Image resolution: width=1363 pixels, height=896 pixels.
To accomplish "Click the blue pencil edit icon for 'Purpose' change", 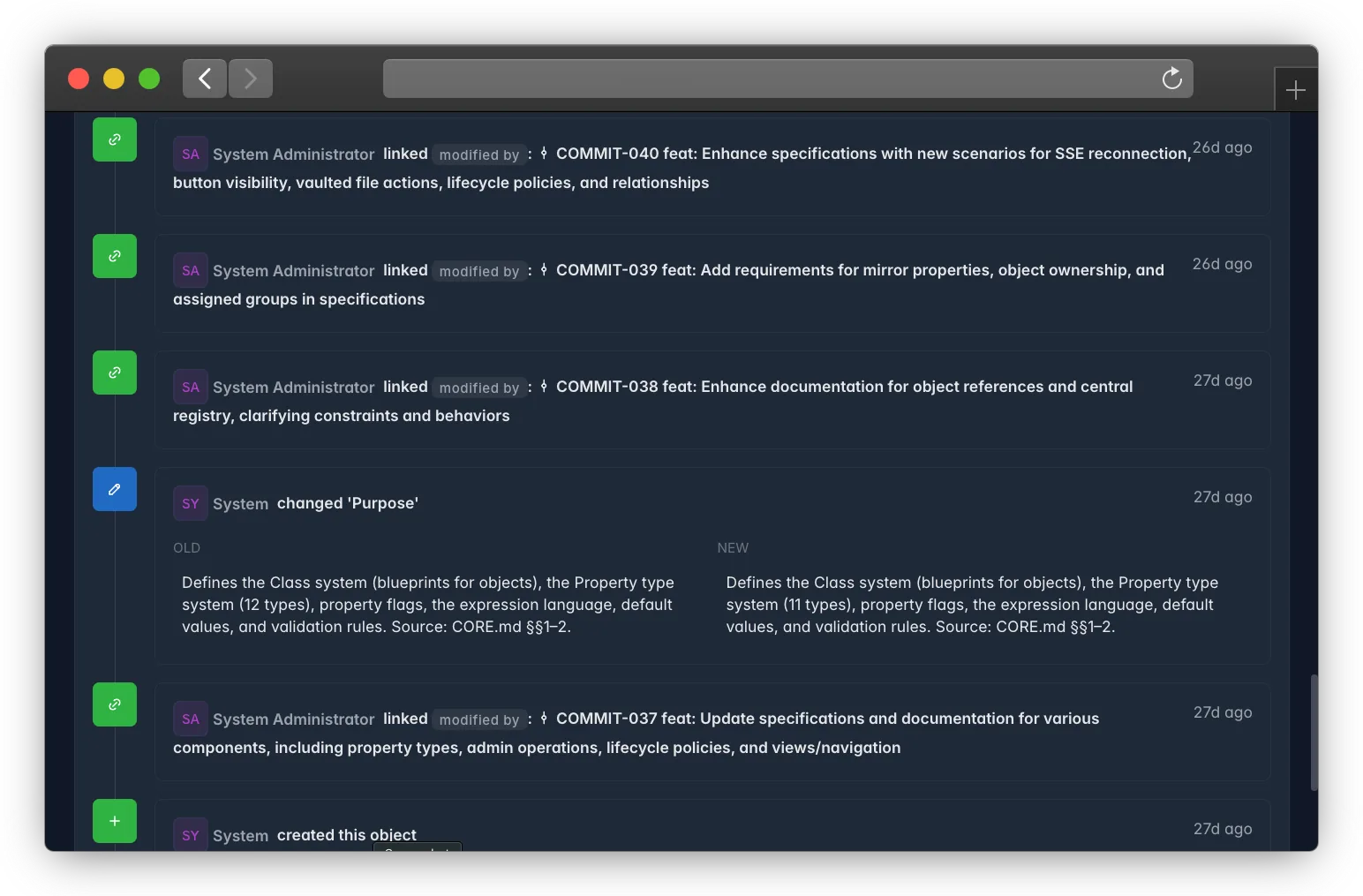I will 115,489.
